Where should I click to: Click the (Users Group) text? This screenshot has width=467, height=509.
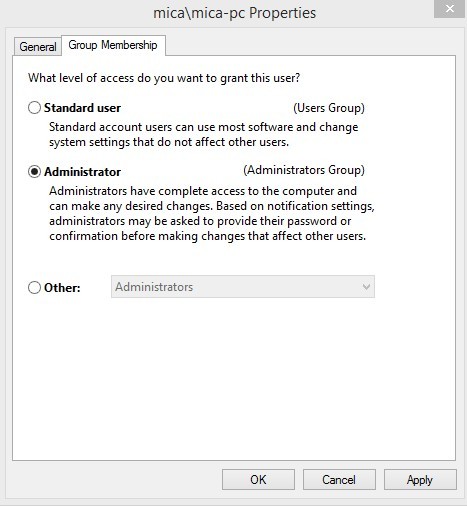(x=329, y=108)
